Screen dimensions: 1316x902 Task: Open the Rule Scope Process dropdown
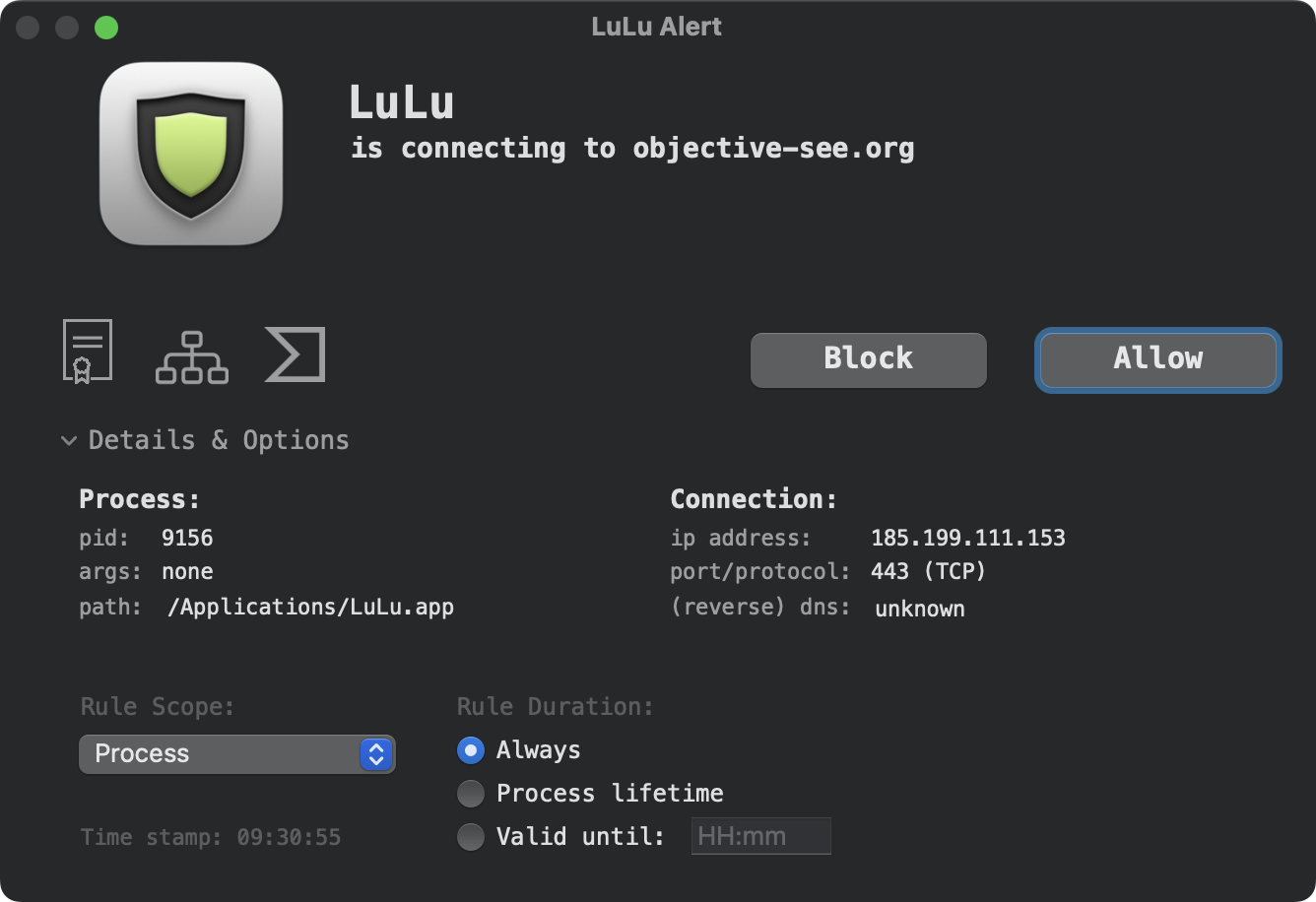pyautogui.click(x=237, y=754)
